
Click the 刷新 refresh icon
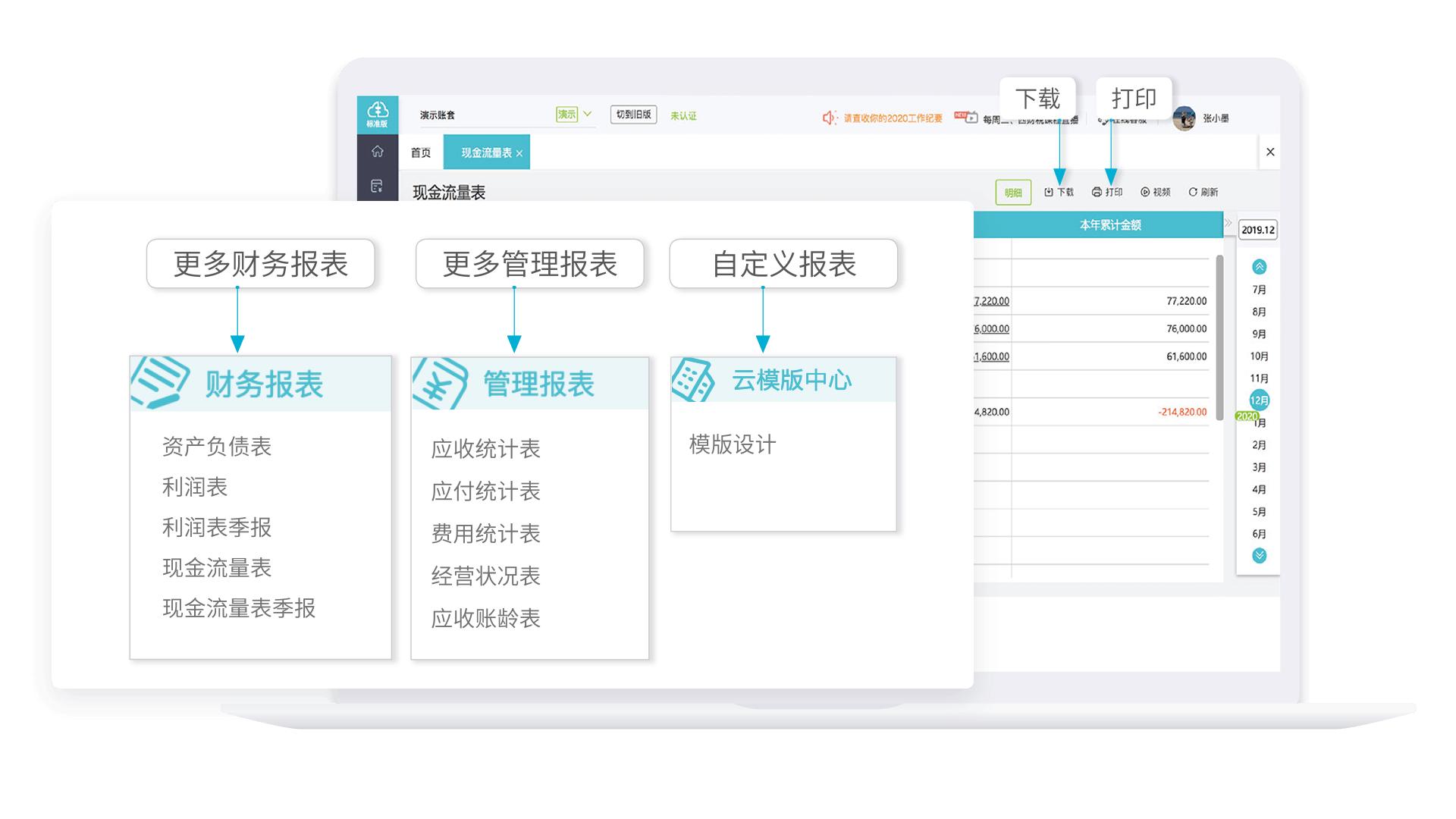point(1193,192)
